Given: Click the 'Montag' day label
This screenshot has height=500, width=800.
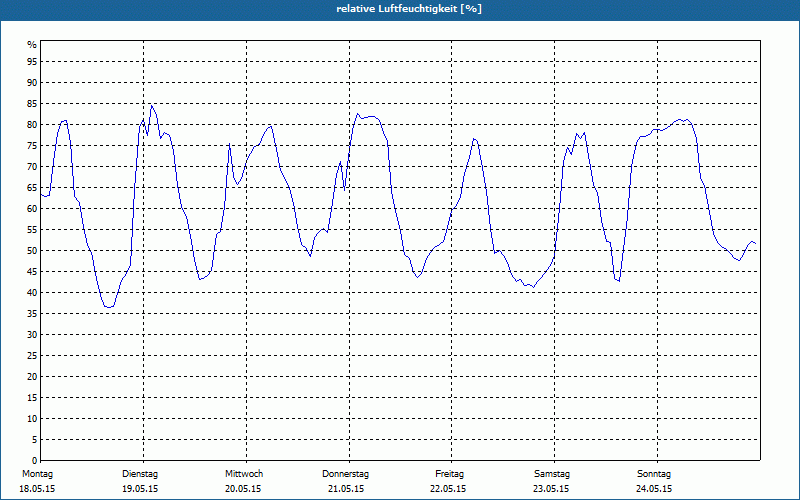Looking at the screenshot, I should click(38, 474).
